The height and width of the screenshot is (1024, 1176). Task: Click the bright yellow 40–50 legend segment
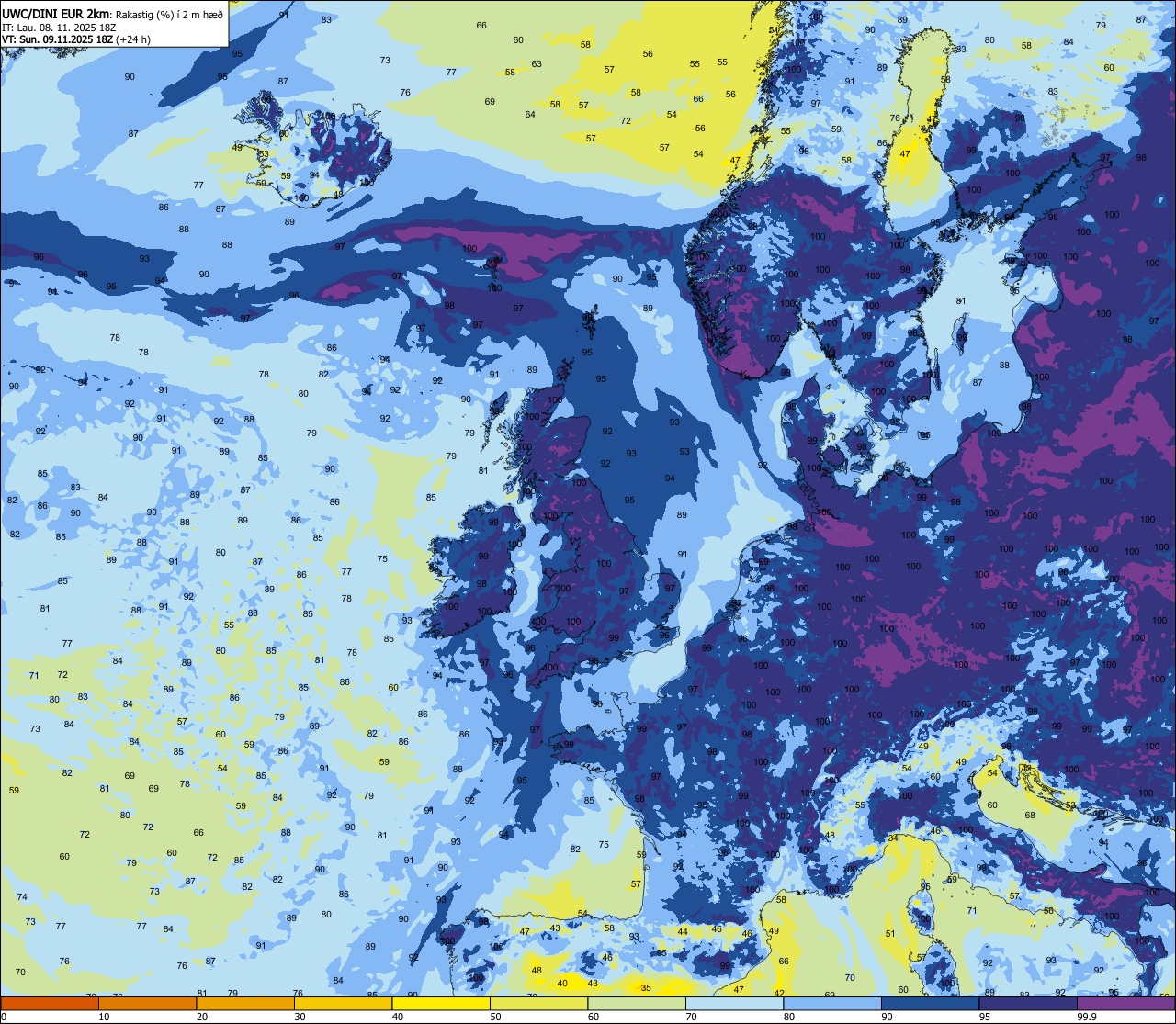tap(441, 1004)
